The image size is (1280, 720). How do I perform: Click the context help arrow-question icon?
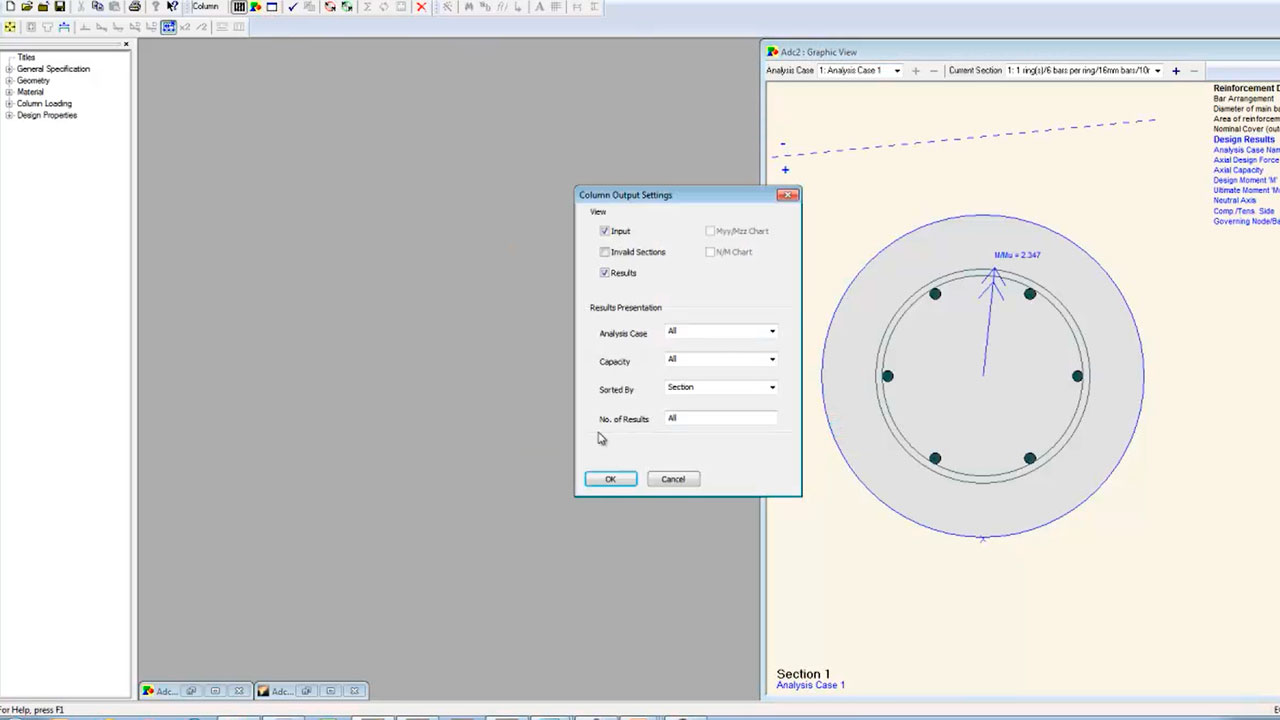click(172, 7)
